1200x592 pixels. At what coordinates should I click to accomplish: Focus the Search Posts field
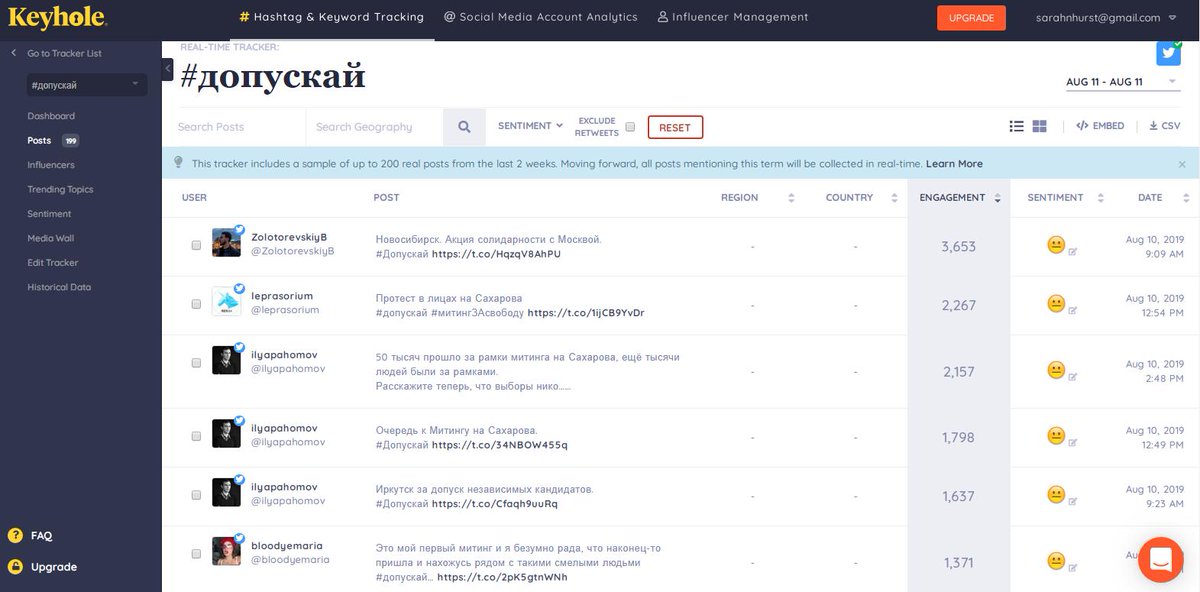click(x=234, y=127)
